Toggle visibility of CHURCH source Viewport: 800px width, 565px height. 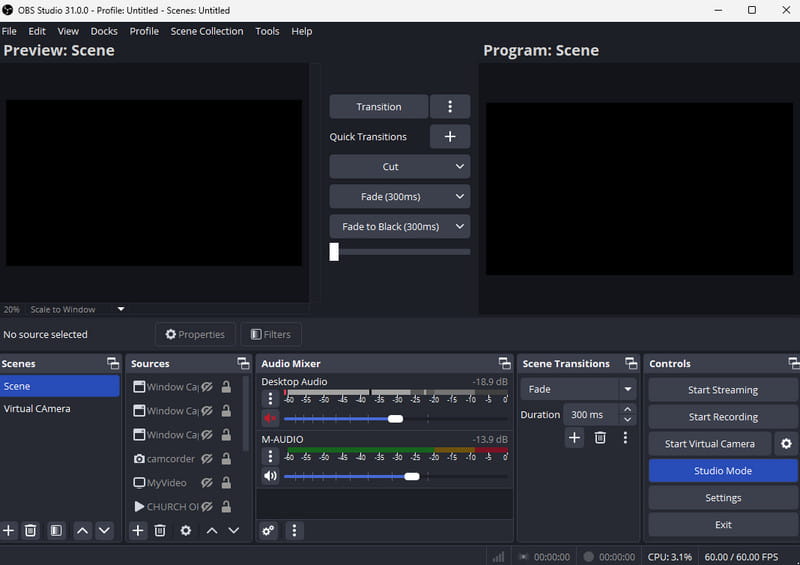tap(207, 507)
